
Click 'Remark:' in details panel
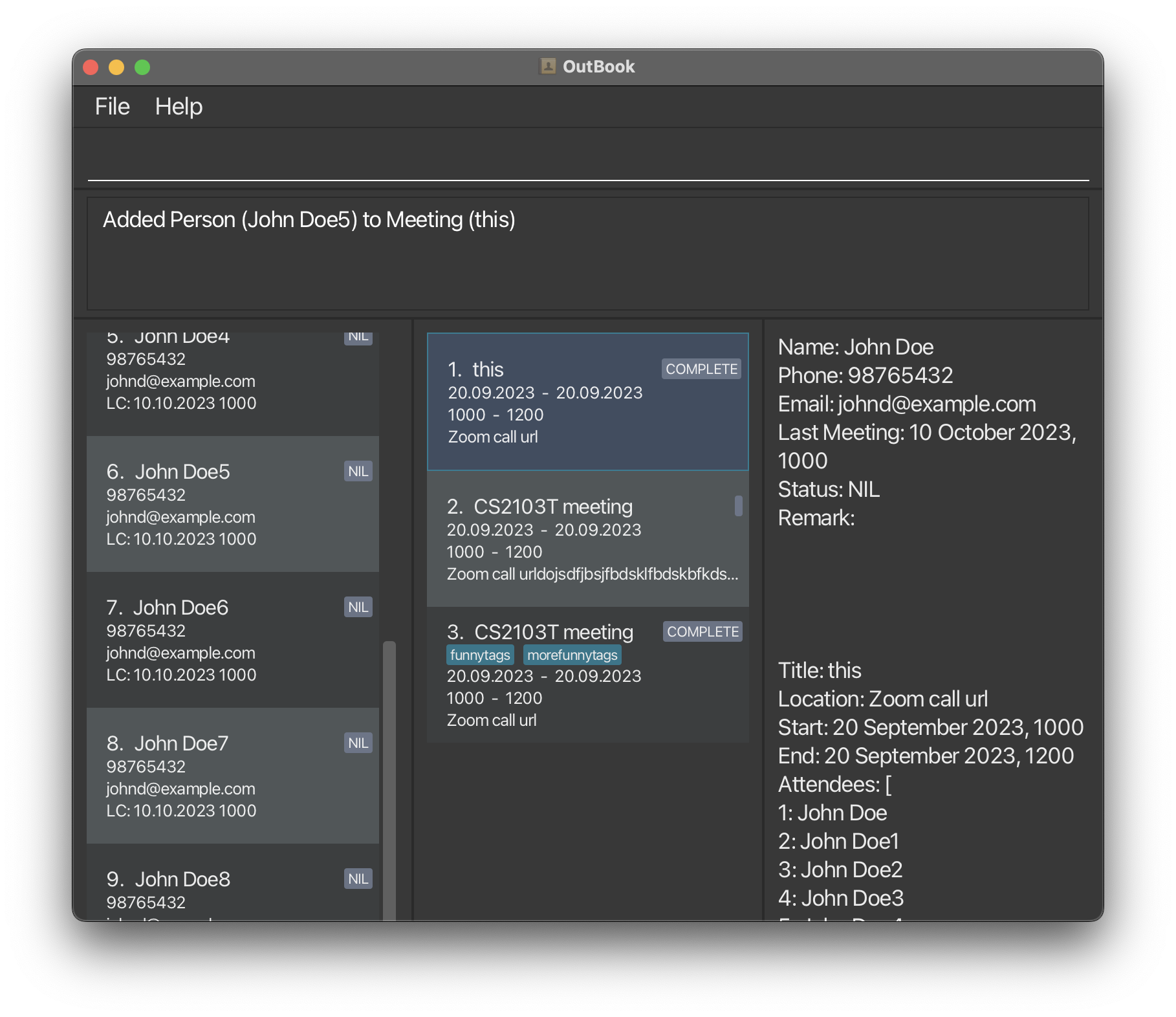[816, 518]
